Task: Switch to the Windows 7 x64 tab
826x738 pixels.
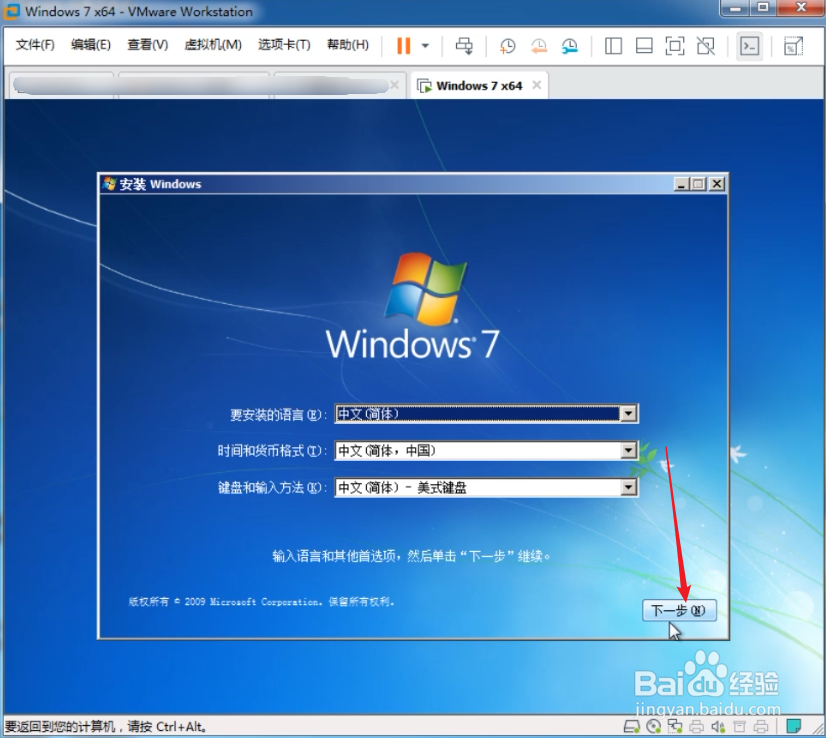Action: pyautogui.click(x=478, y=85)
